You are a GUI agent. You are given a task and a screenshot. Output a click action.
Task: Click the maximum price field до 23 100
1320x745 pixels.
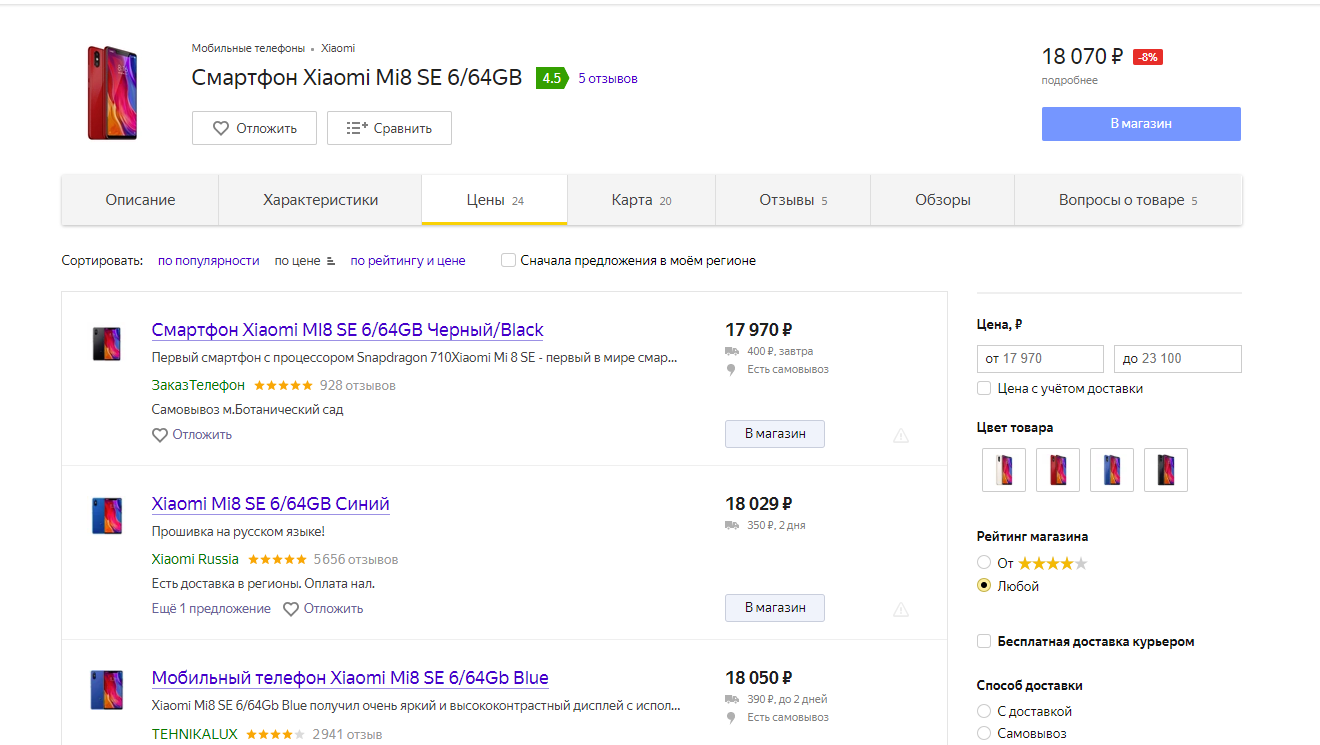(x=1178, y=359)
